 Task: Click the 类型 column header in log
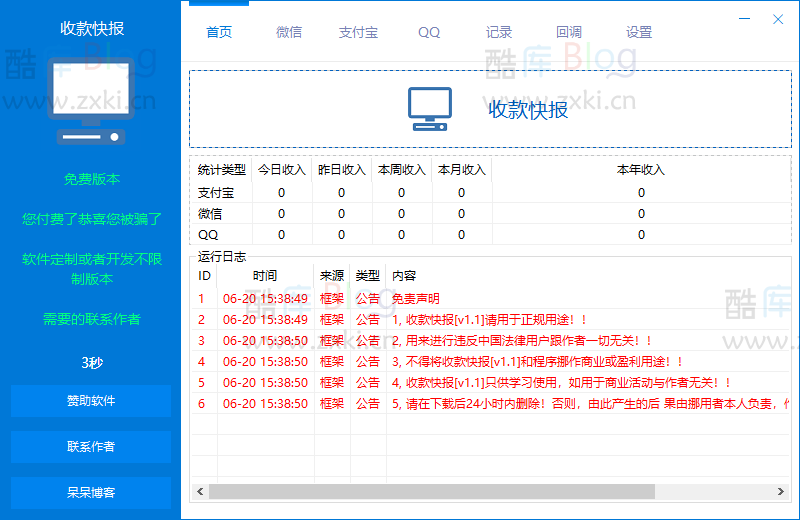click(368, 276)
